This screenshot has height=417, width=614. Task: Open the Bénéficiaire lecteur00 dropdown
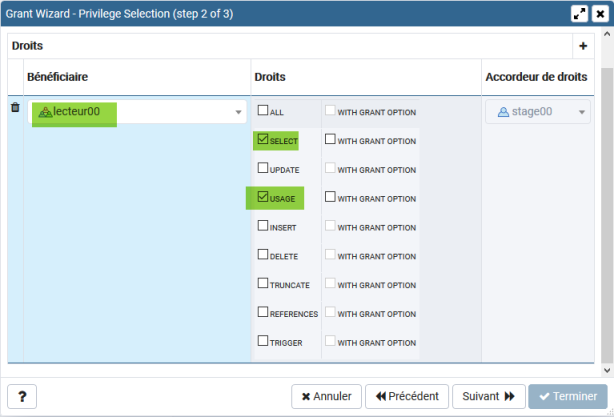pyautogui.click(x=238, y=112)
